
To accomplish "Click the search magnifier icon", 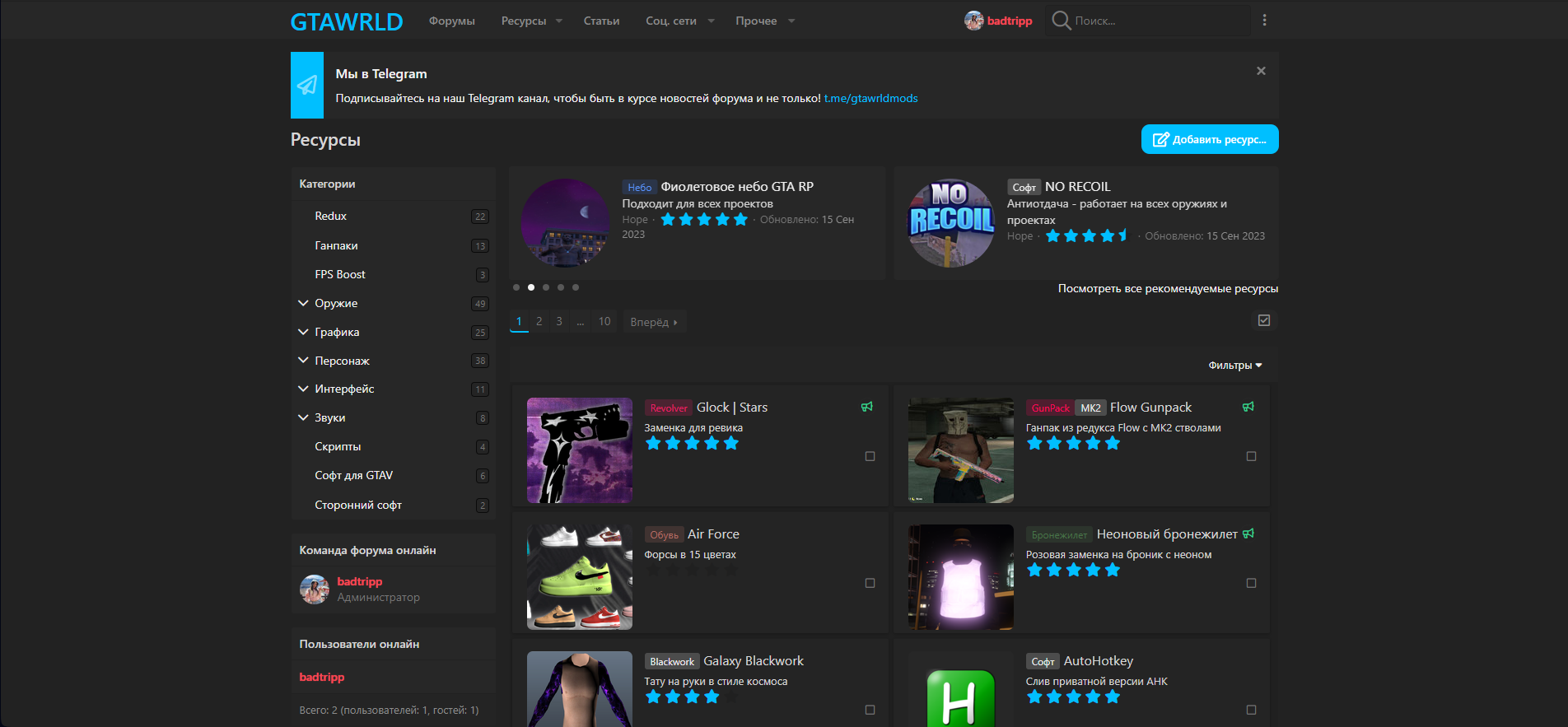I will [1062, 21].
